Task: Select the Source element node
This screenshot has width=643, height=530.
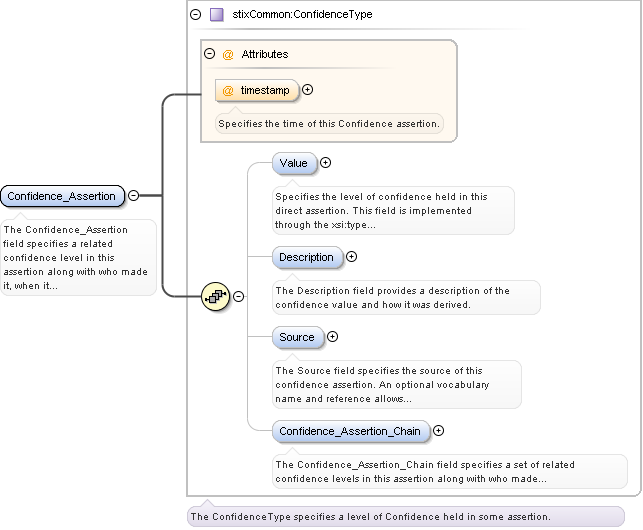Action: tap(297, 337)
